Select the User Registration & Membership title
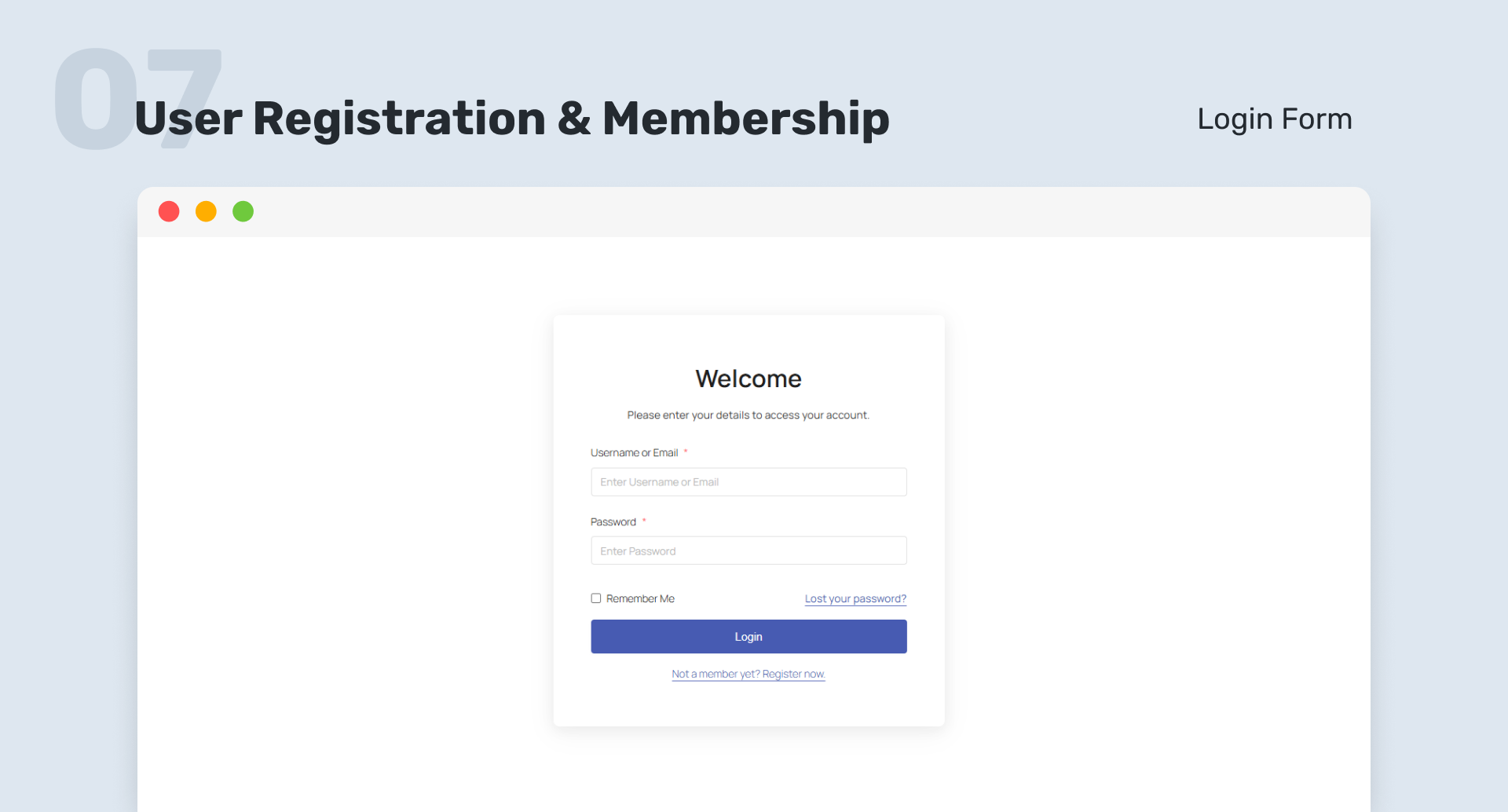1508x812 pixels. pyautogui.click(x=512, y=119)
